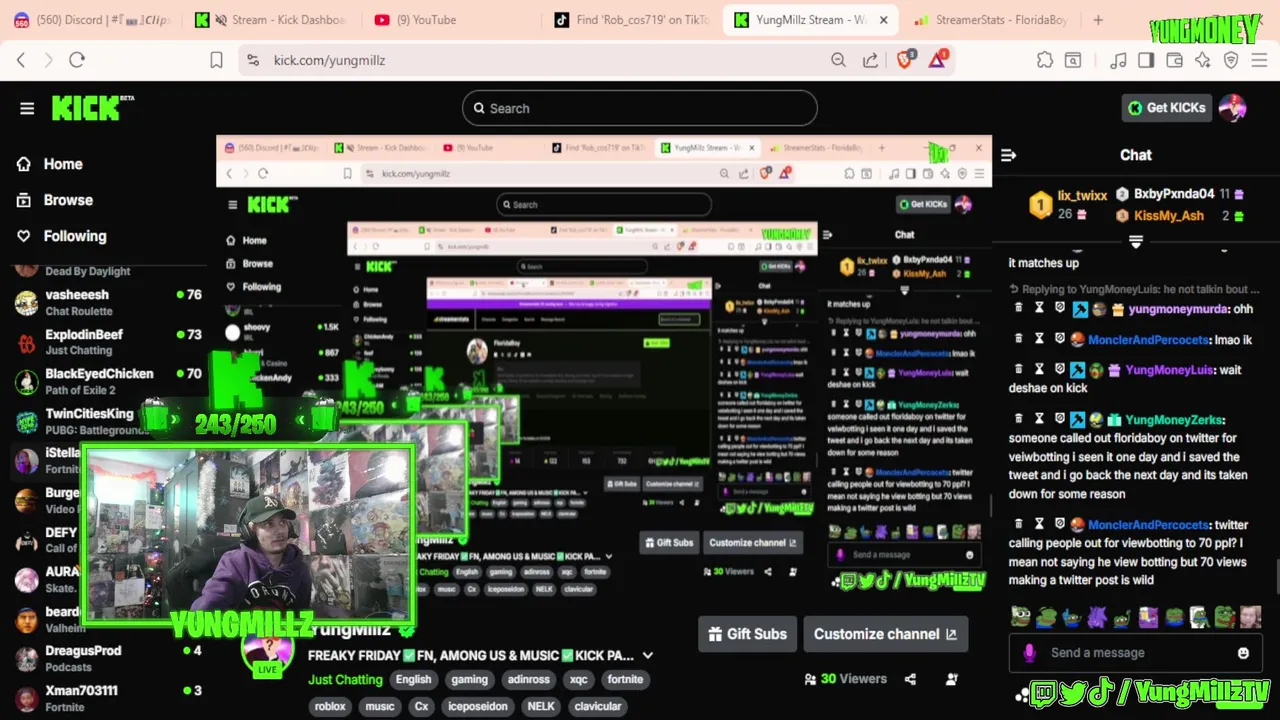Open the browser main hamburger menu
The height and width of the screenshot is (720, 1280).
1260,60
